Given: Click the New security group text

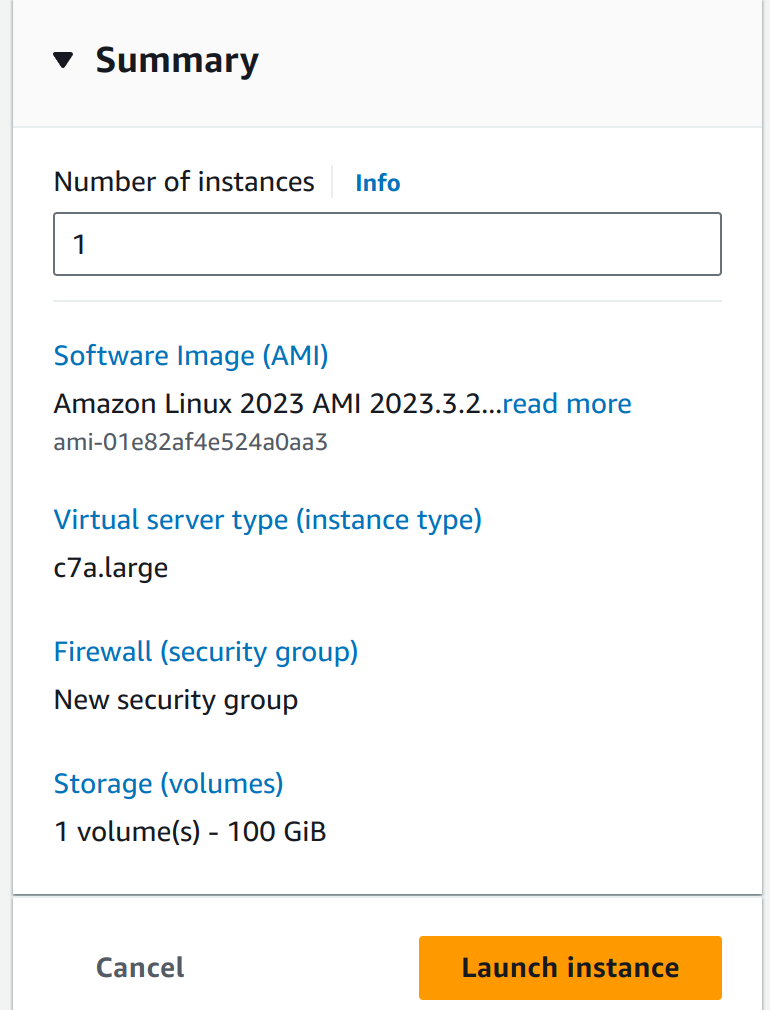Looking at the screenshot, I should (176, 700).
